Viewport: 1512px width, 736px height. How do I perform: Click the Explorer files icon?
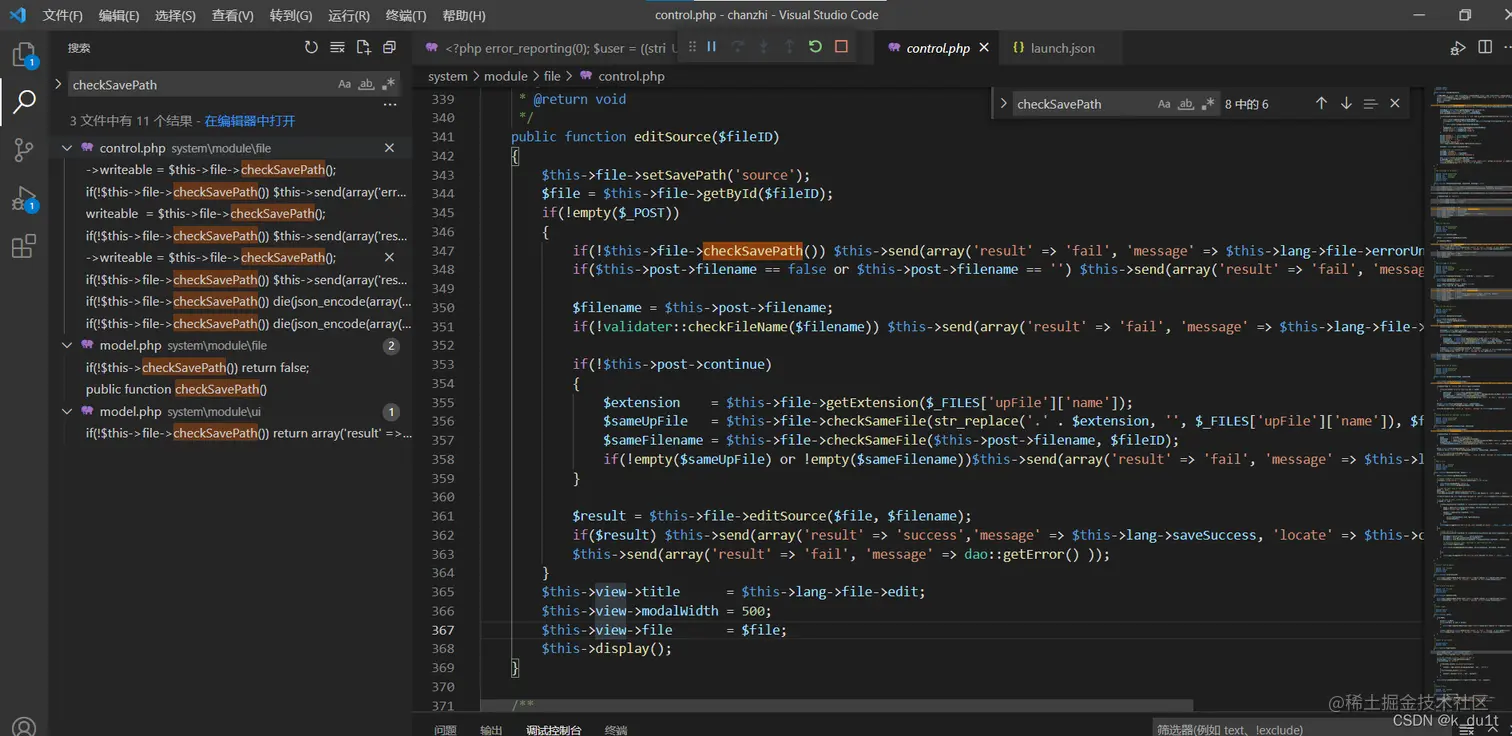(24, 55)
